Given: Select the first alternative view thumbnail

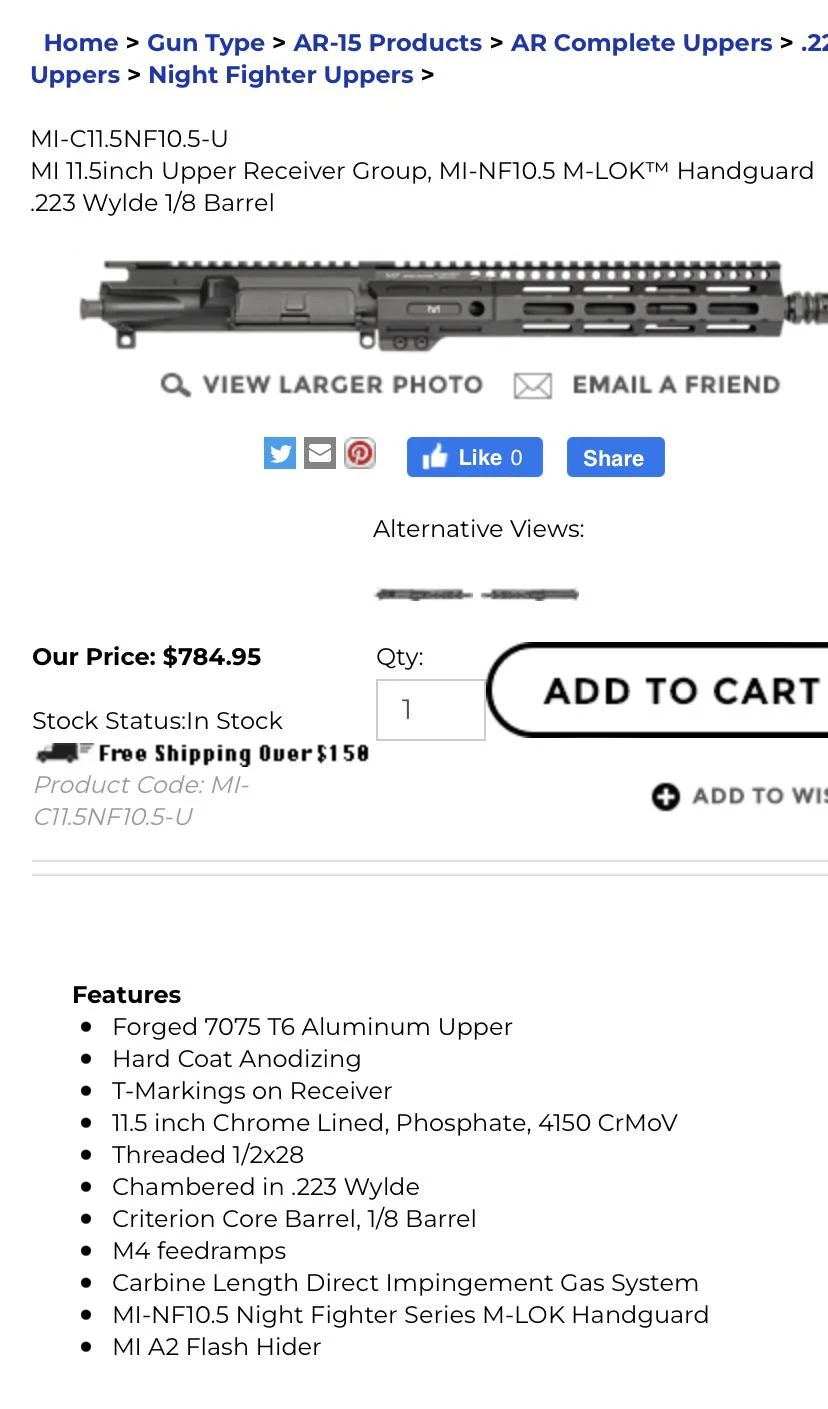Looking at the screenshot, I should 422,592.
